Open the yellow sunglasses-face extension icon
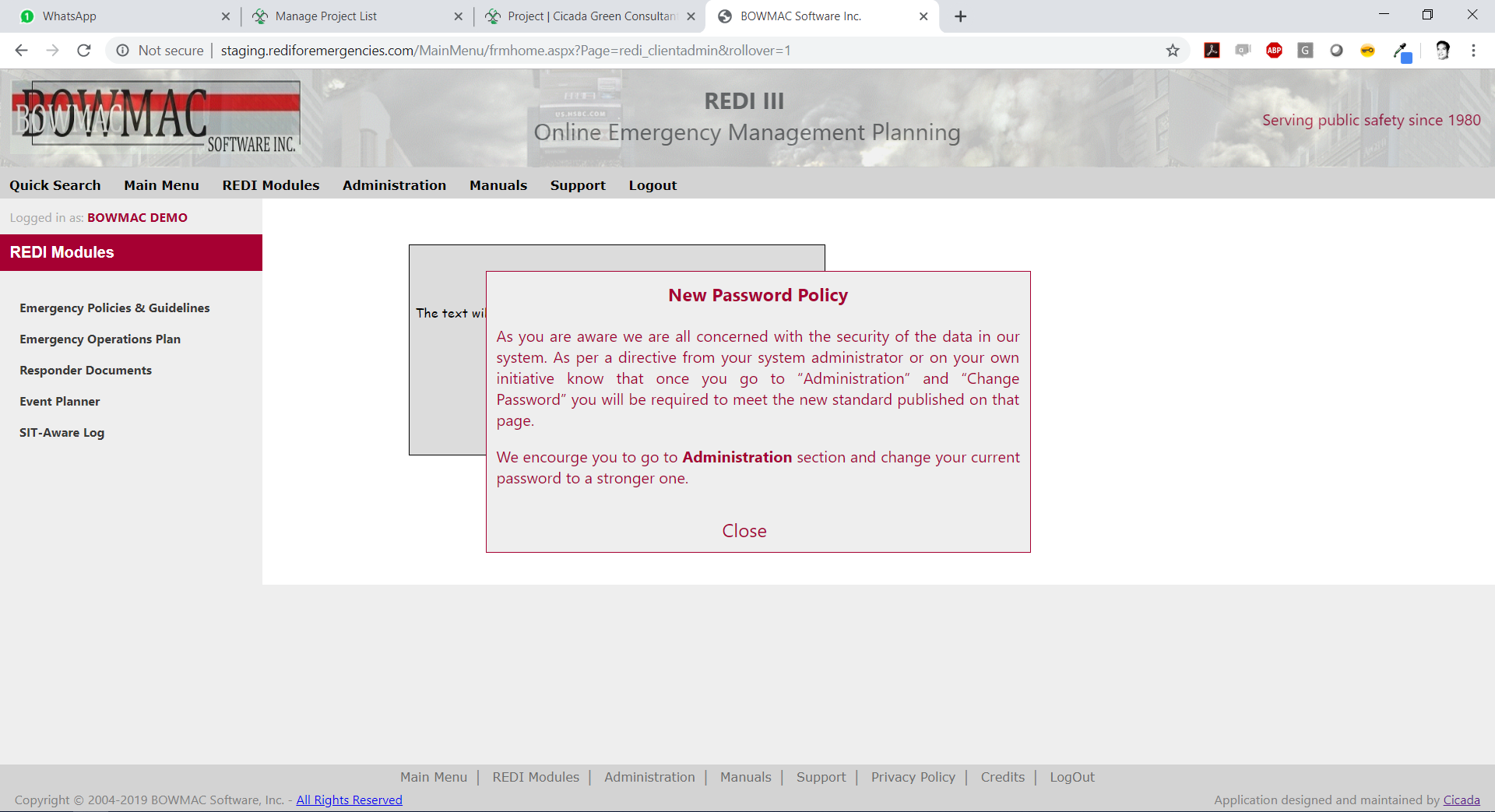 pos(1368,51)
